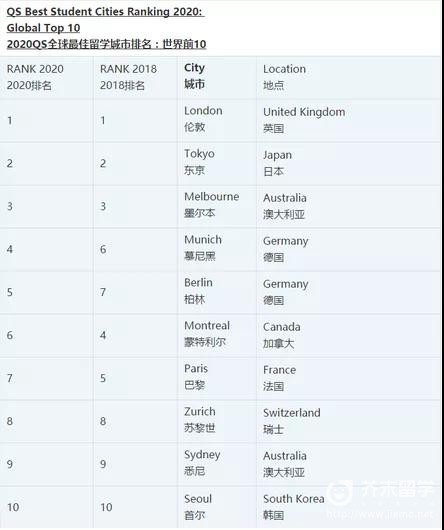Image resolution: width=444 pixels, height=530 pixels.
Task: Select the QS Best Student Cities title
Action: point(105,12)
